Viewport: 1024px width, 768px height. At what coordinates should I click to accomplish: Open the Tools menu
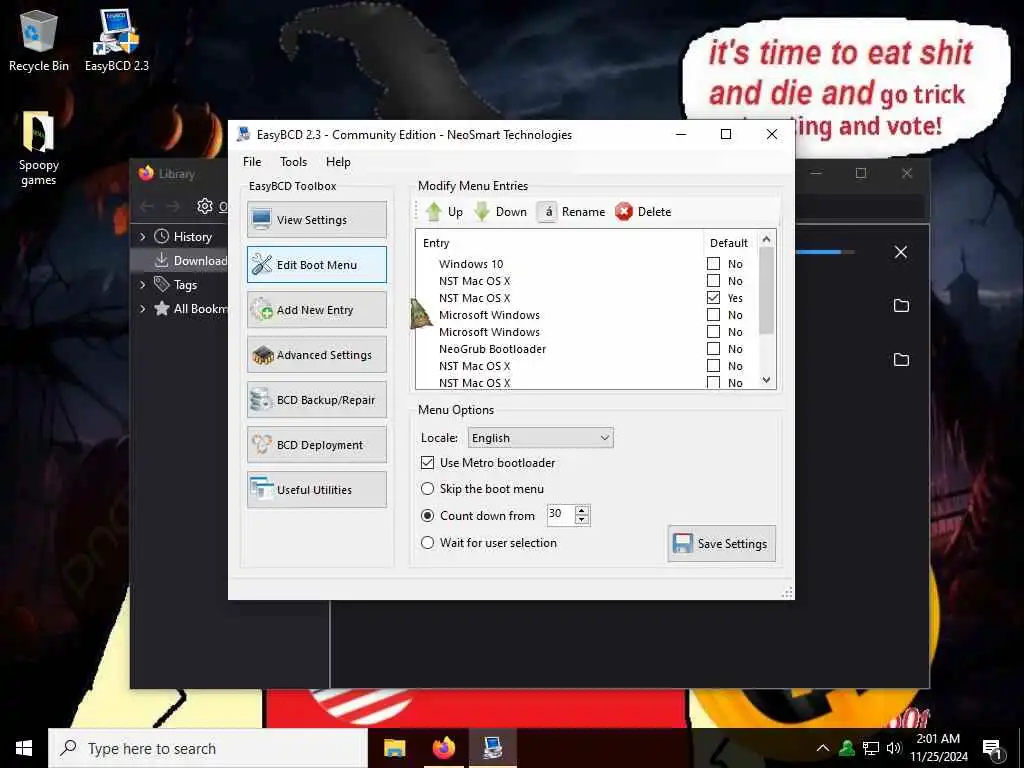tap(293, 162)
